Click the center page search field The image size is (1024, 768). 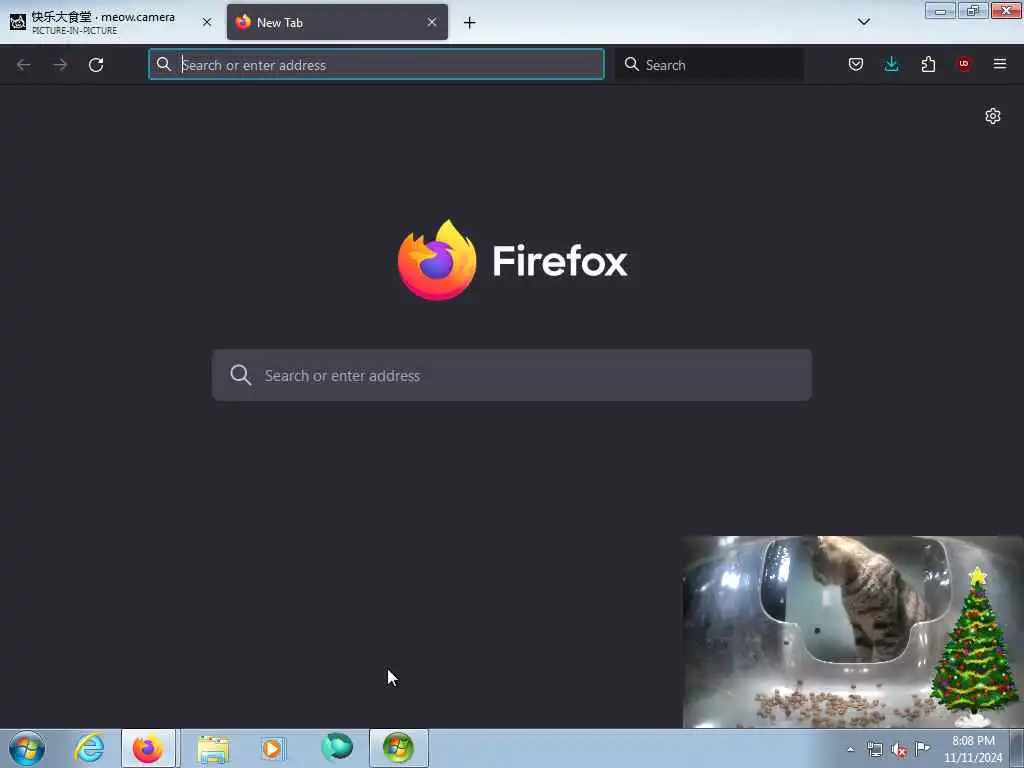[x=512, y=376]
